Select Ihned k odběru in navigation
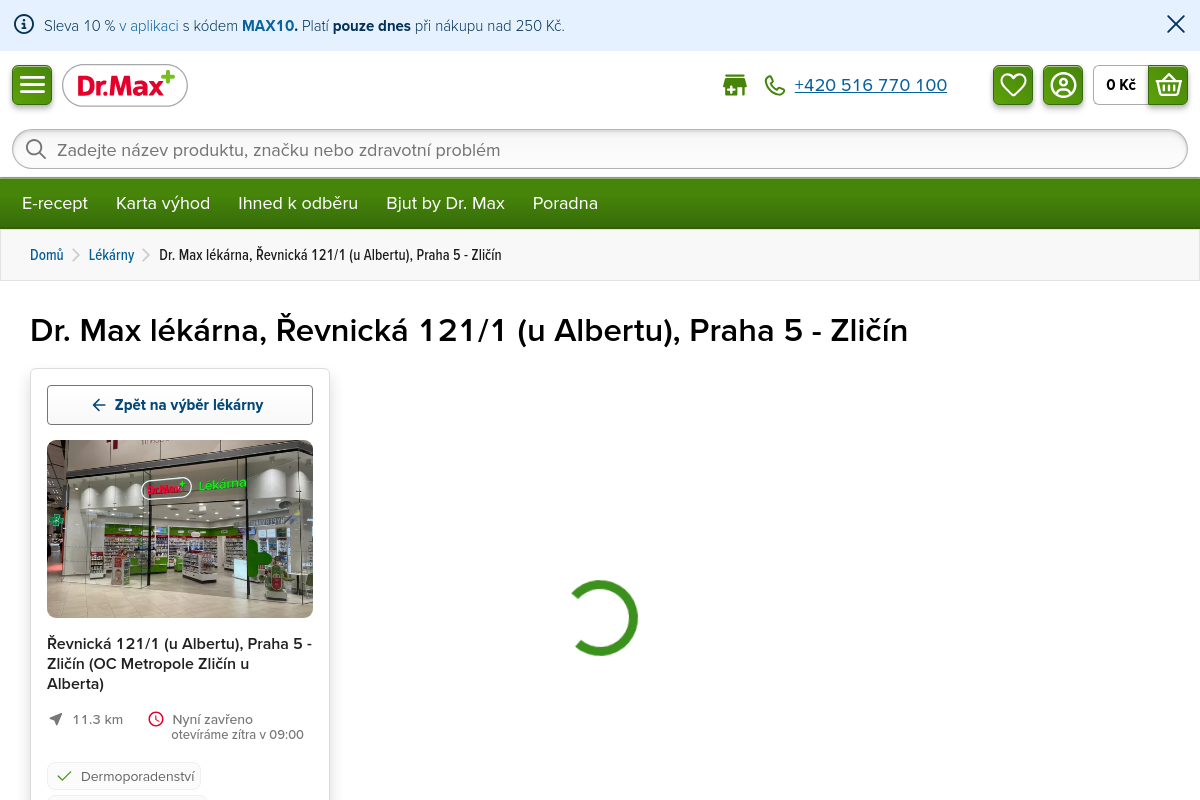 click(298, 204)
